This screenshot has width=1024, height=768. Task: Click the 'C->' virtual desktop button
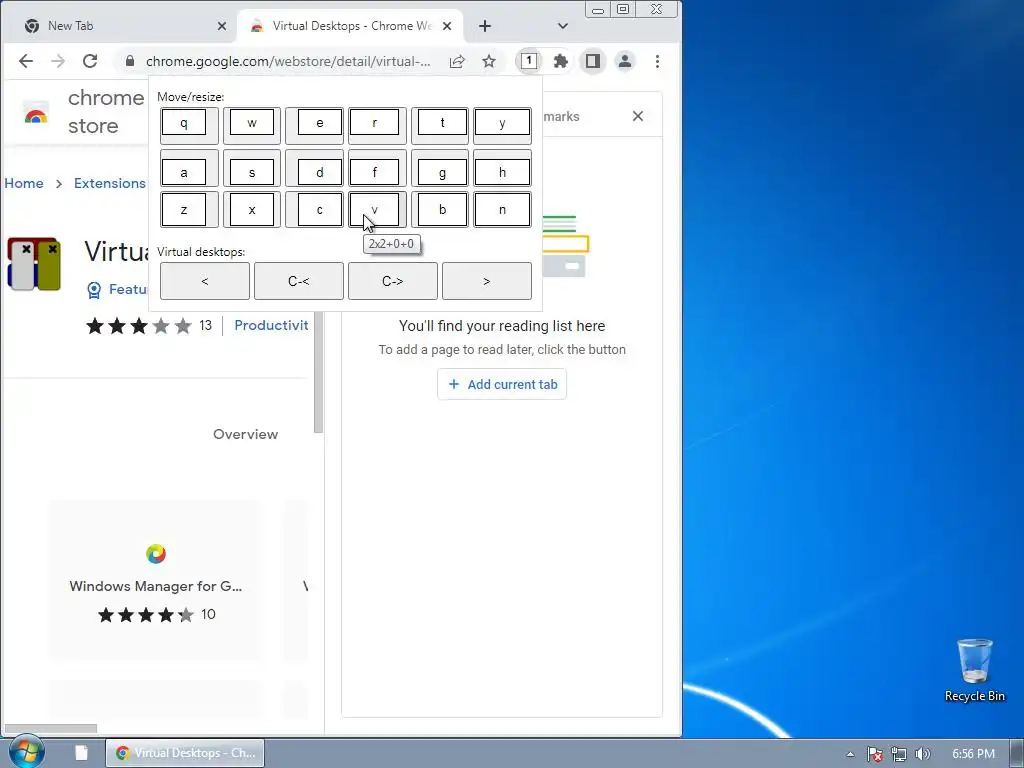click(392, 281)
